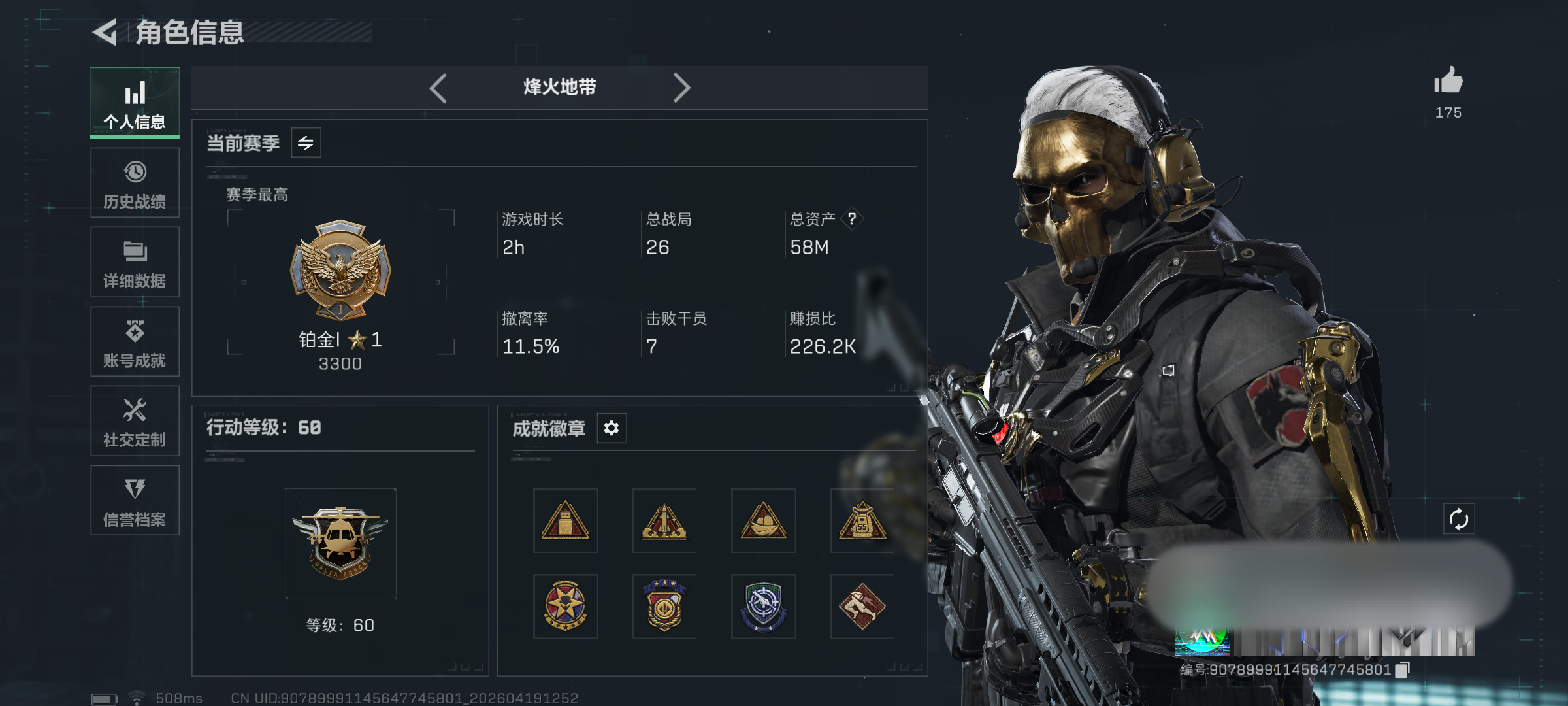Click the 铂金I rank emblem
The height and width of the screenshot is (706, 1568).
(x=340, y=269)
